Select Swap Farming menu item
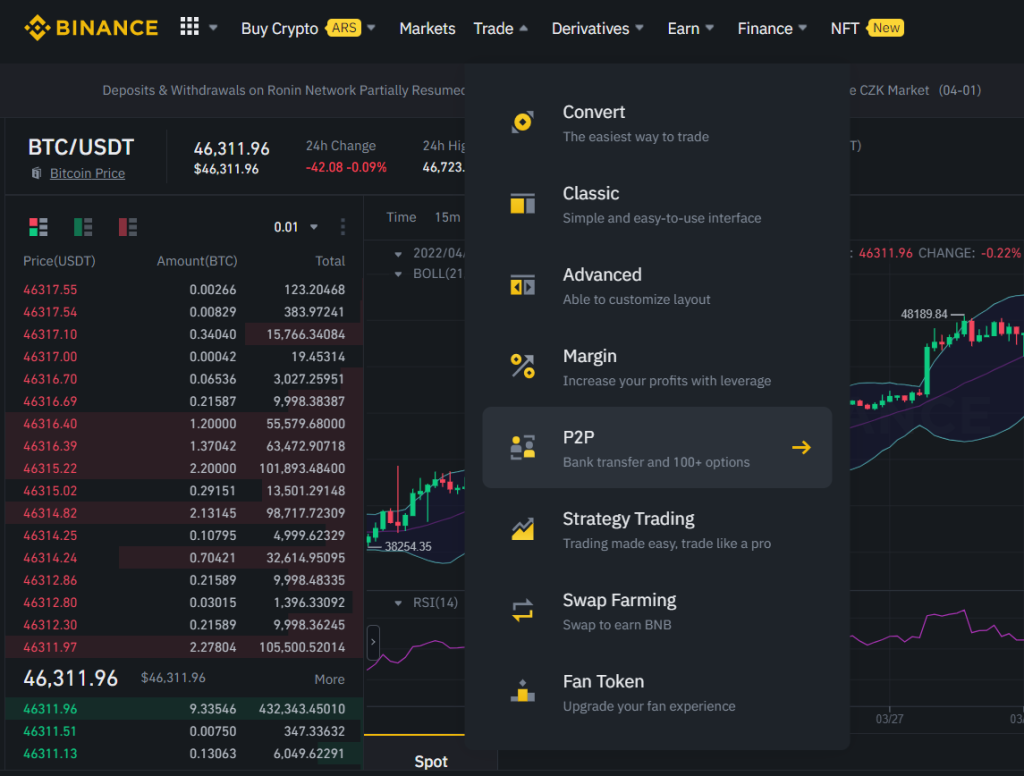This screenshot has height=776, width=1024. coord(657,610)
